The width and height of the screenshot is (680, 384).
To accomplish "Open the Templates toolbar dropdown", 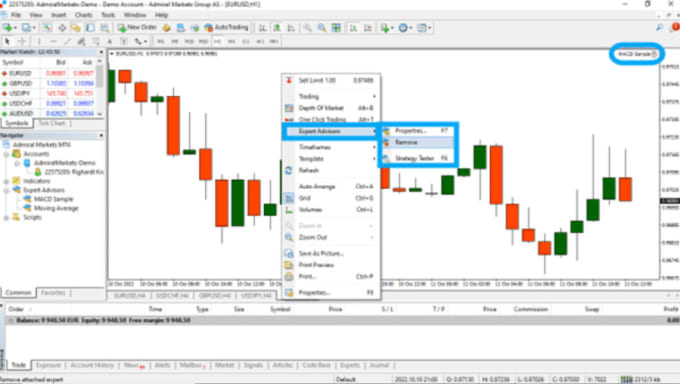I will 423,27.
